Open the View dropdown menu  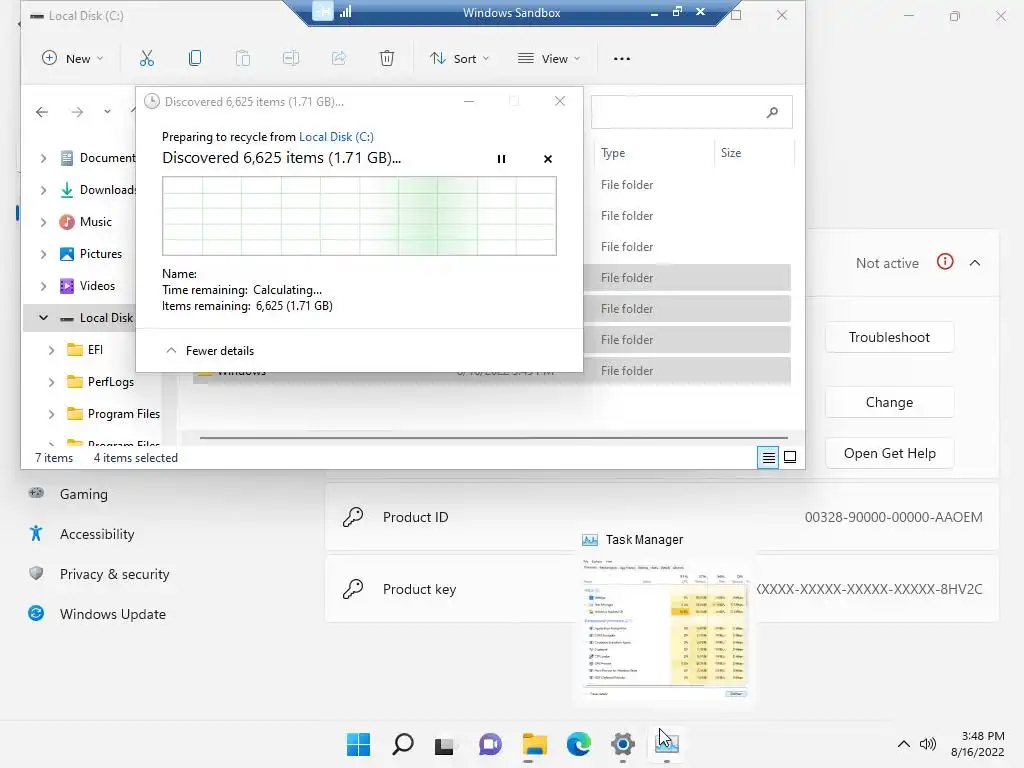tap(549, 59)
